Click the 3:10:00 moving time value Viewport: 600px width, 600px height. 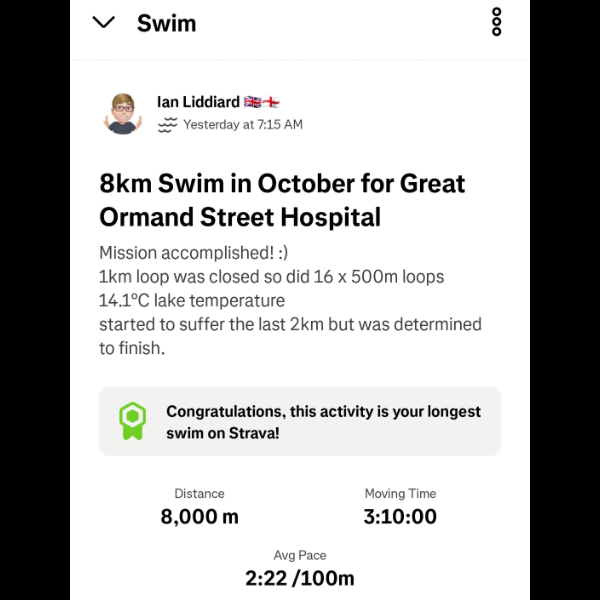click(x=400, y=516)
